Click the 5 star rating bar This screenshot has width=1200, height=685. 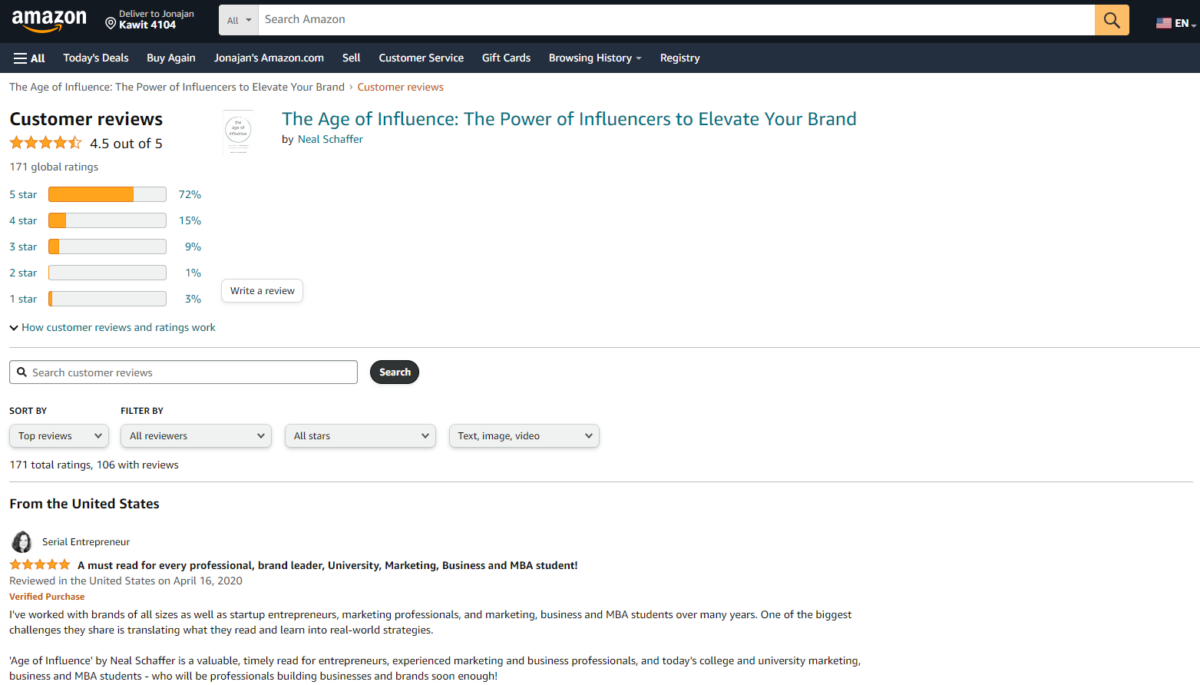tap(107, 193)
